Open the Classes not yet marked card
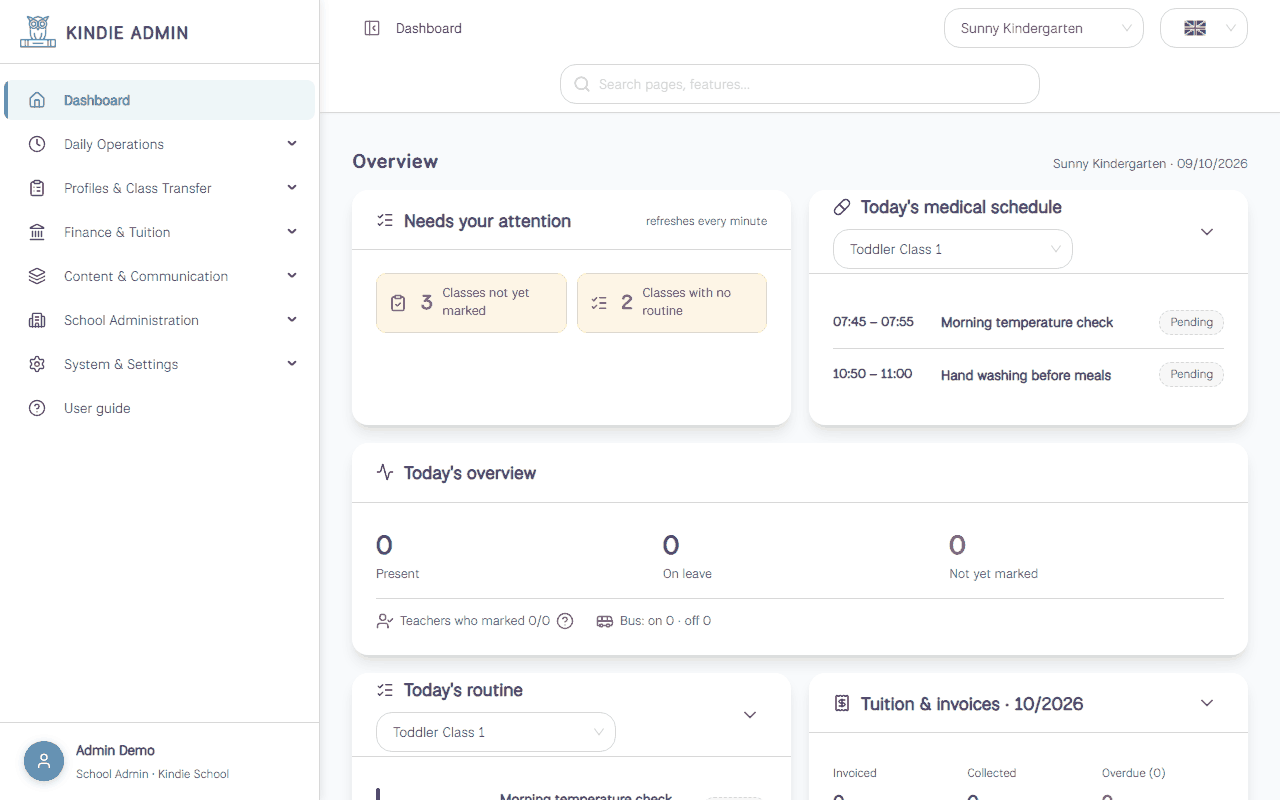This screenshot has height=800, width=1280. pyautogui.click(x=471, y=303)
